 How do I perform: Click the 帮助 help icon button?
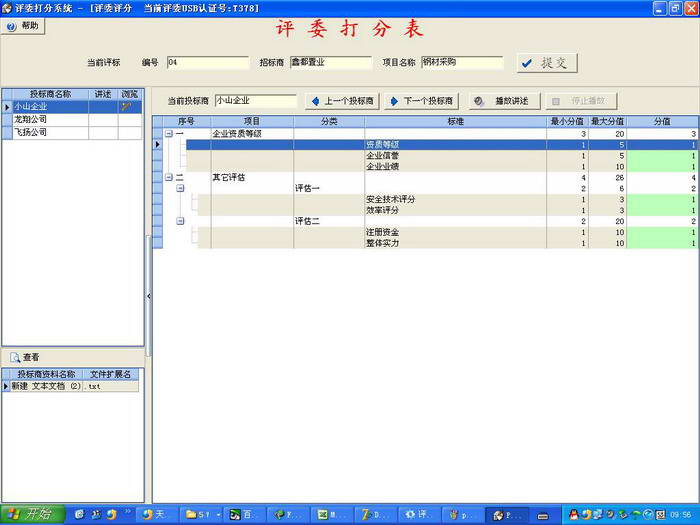point(23,26)
